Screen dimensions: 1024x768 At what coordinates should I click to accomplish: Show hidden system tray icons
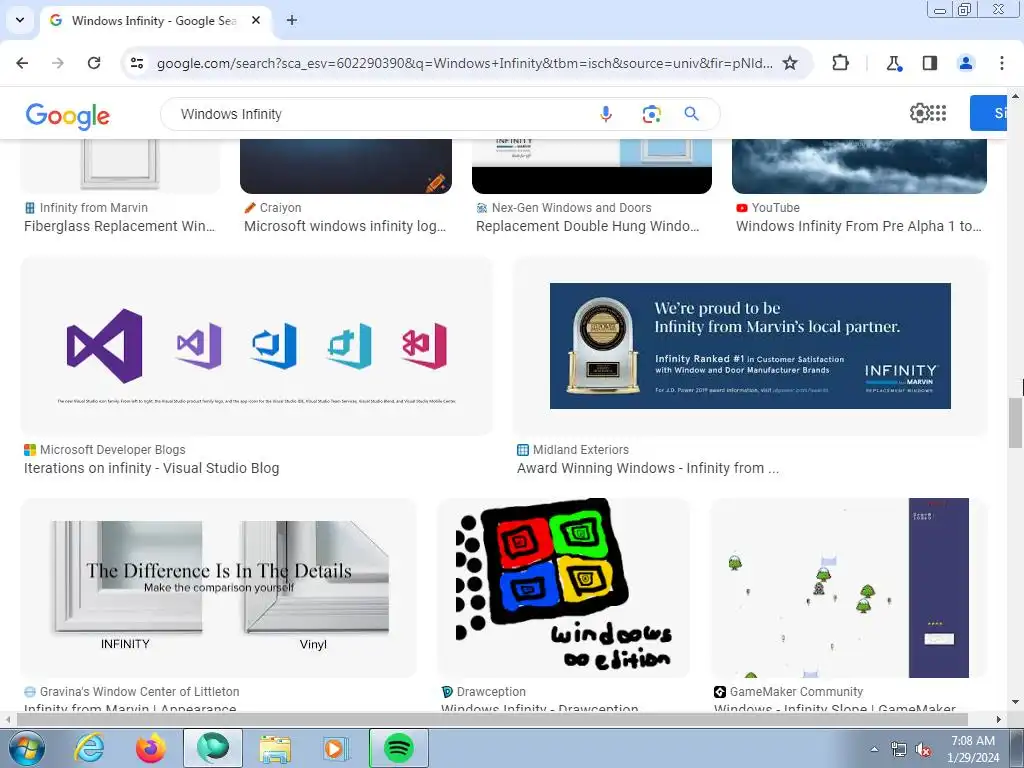(874, 749)
